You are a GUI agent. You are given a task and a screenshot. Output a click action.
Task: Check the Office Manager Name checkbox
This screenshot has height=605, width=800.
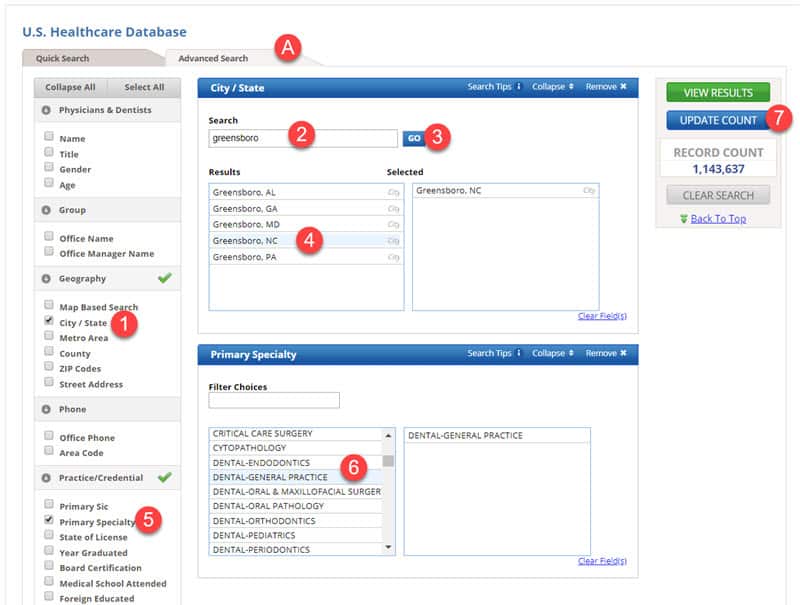48,251
